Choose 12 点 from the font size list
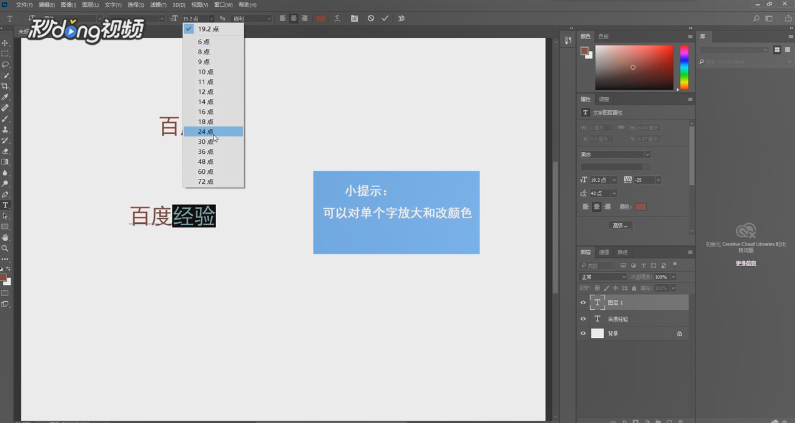 213,92
